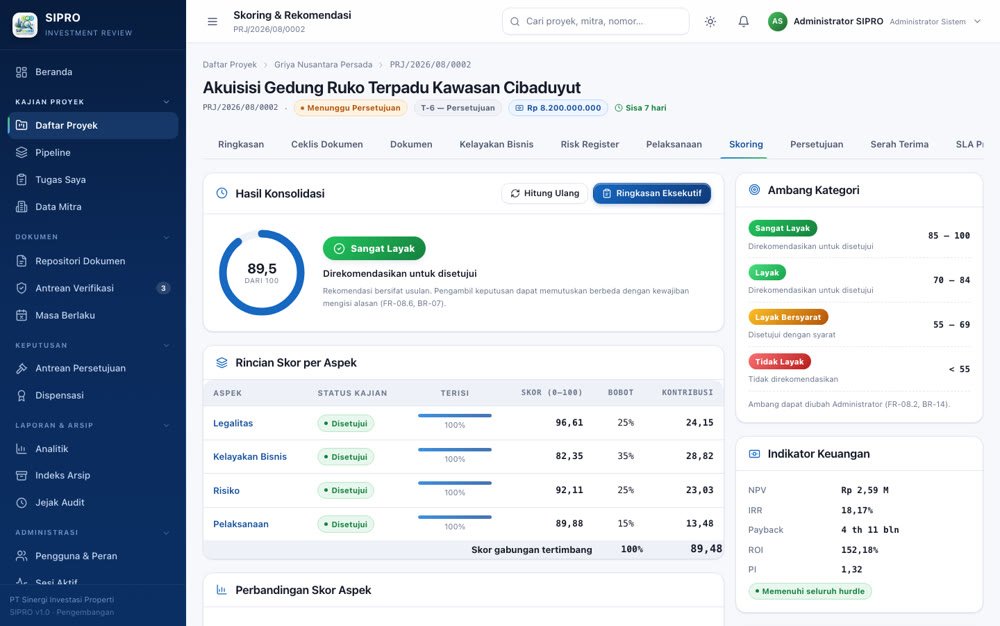Collapse the Administrasi sidebar group

[166, 532]
